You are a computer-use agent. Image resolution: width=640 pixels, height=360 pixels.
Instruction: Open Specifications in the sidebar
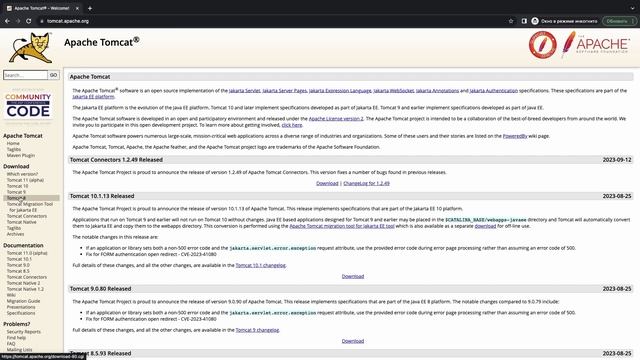tap(21, 313)
